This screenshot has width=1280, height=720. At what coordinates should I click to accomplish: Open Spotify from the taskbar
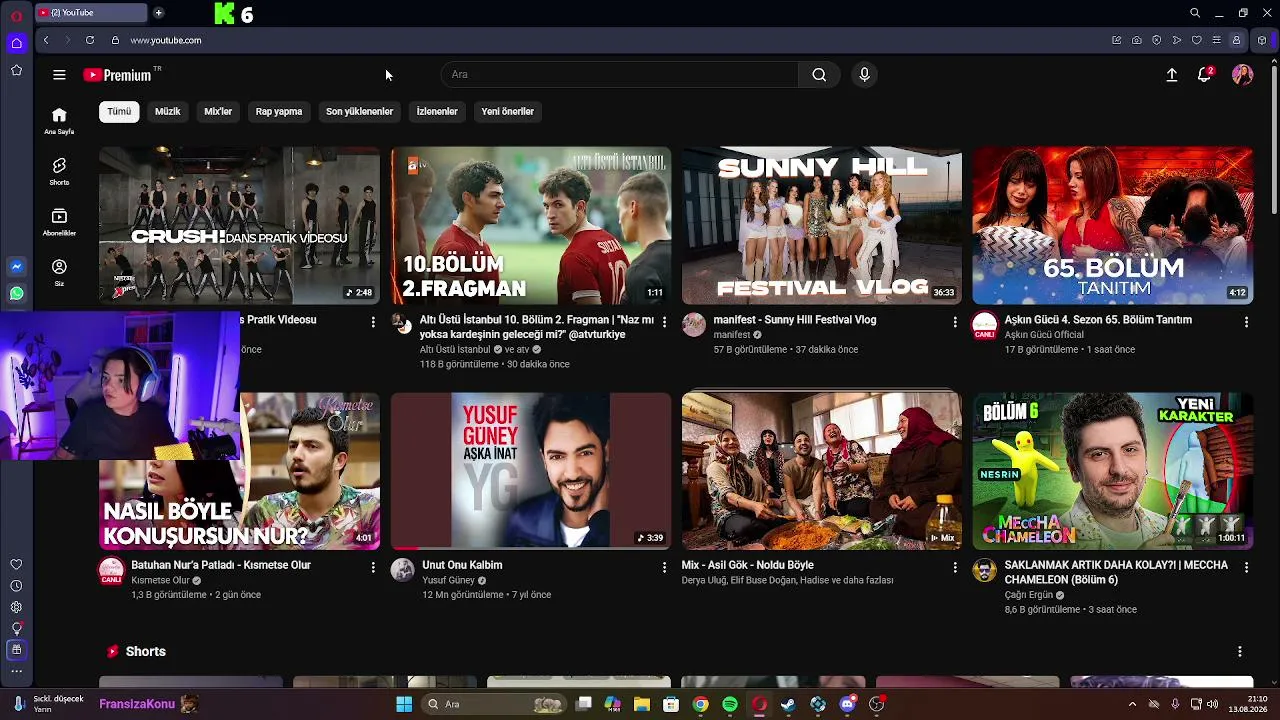point(730,705)
